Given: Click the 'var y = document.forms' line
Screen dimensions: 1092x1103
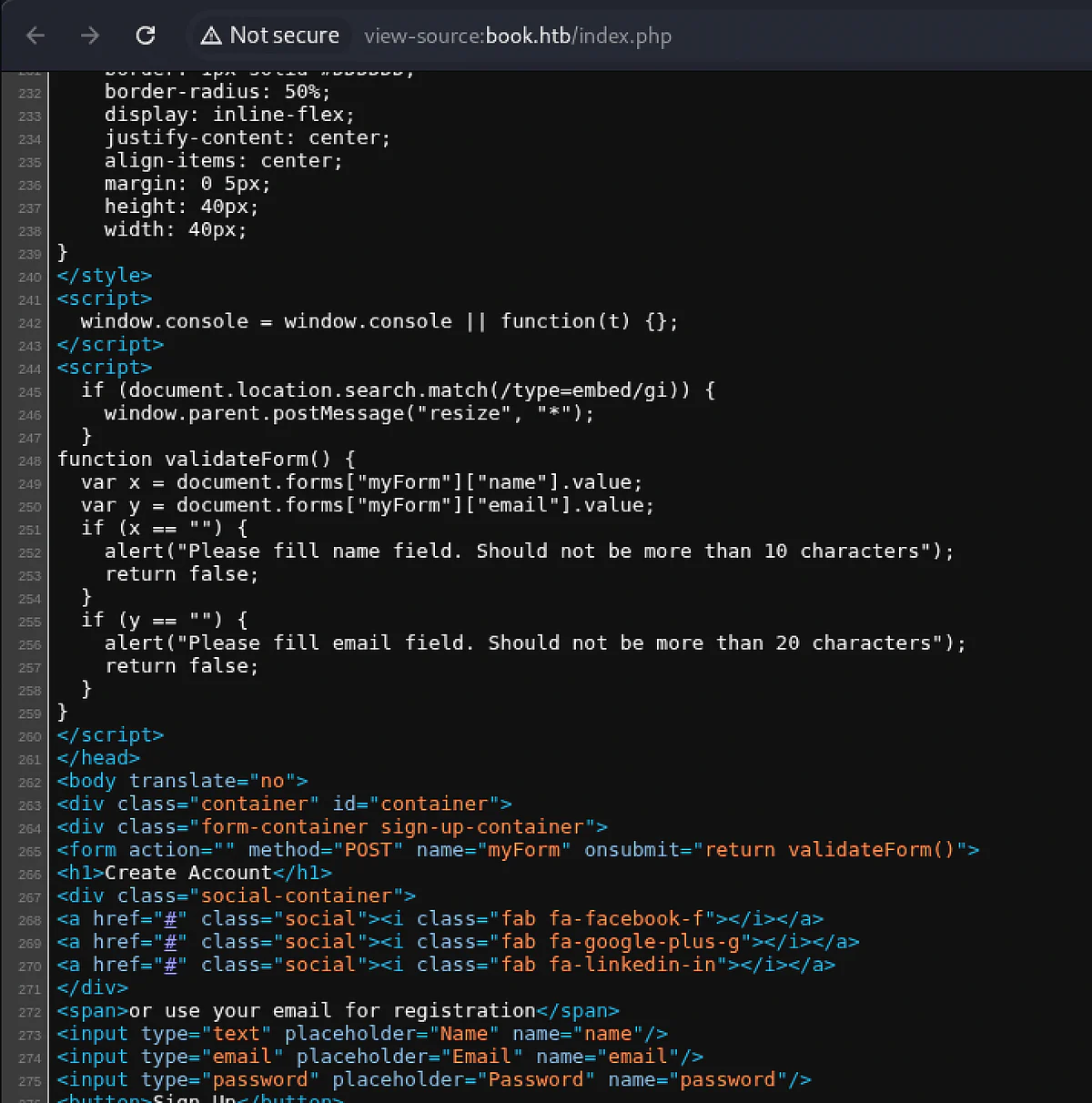Looking at the screenshot, I should (x=368, y=505).
